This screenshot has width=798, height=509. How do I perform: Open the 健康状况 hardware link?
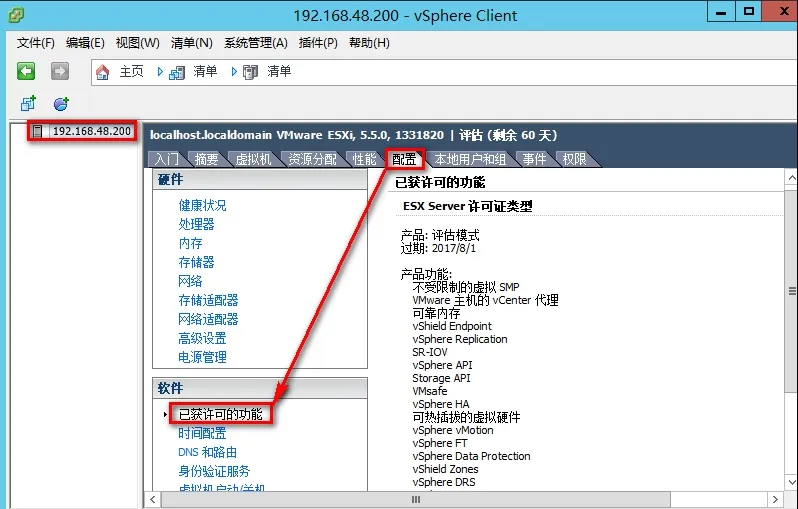click(202, 205)
